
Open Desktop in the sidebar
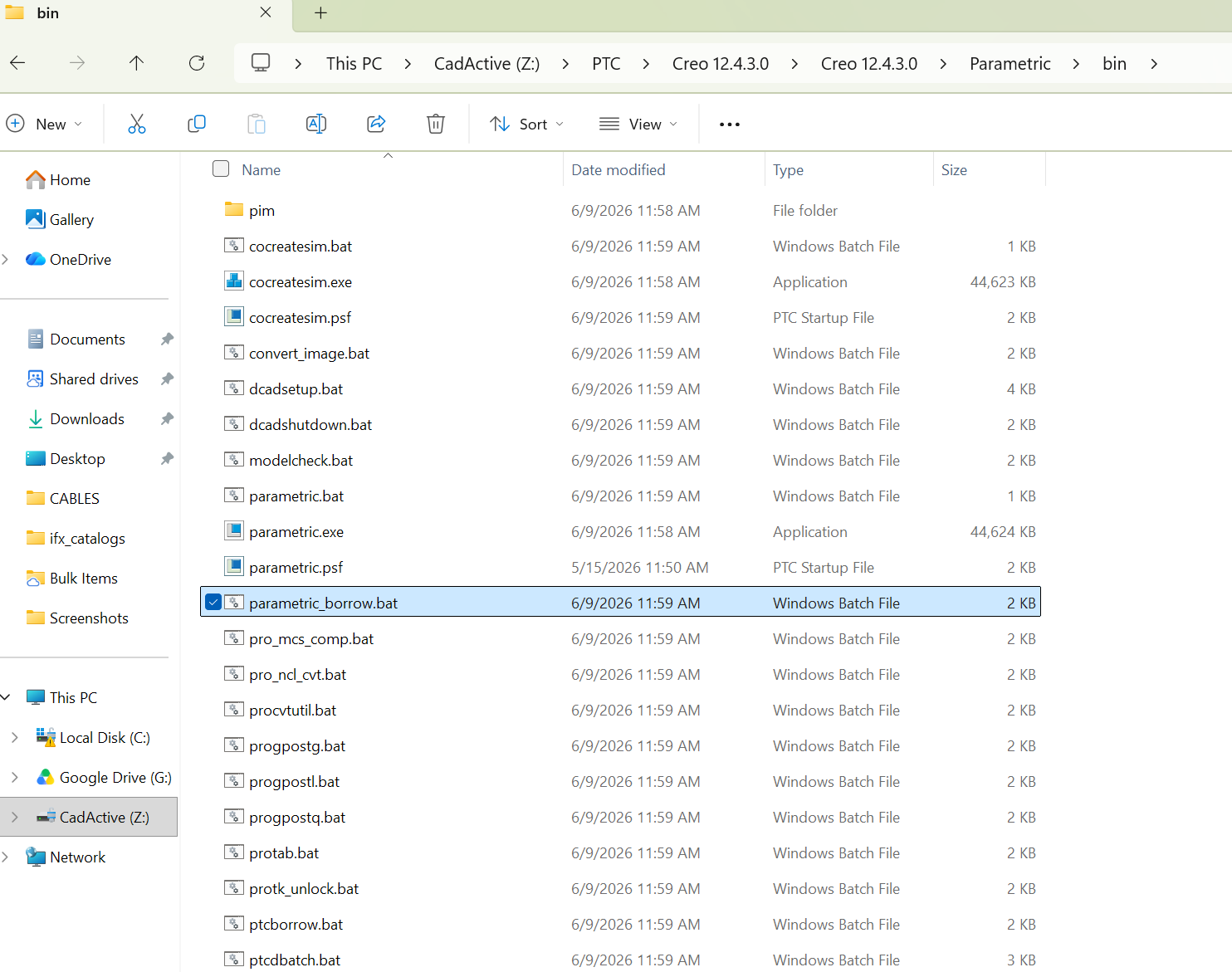66,458
